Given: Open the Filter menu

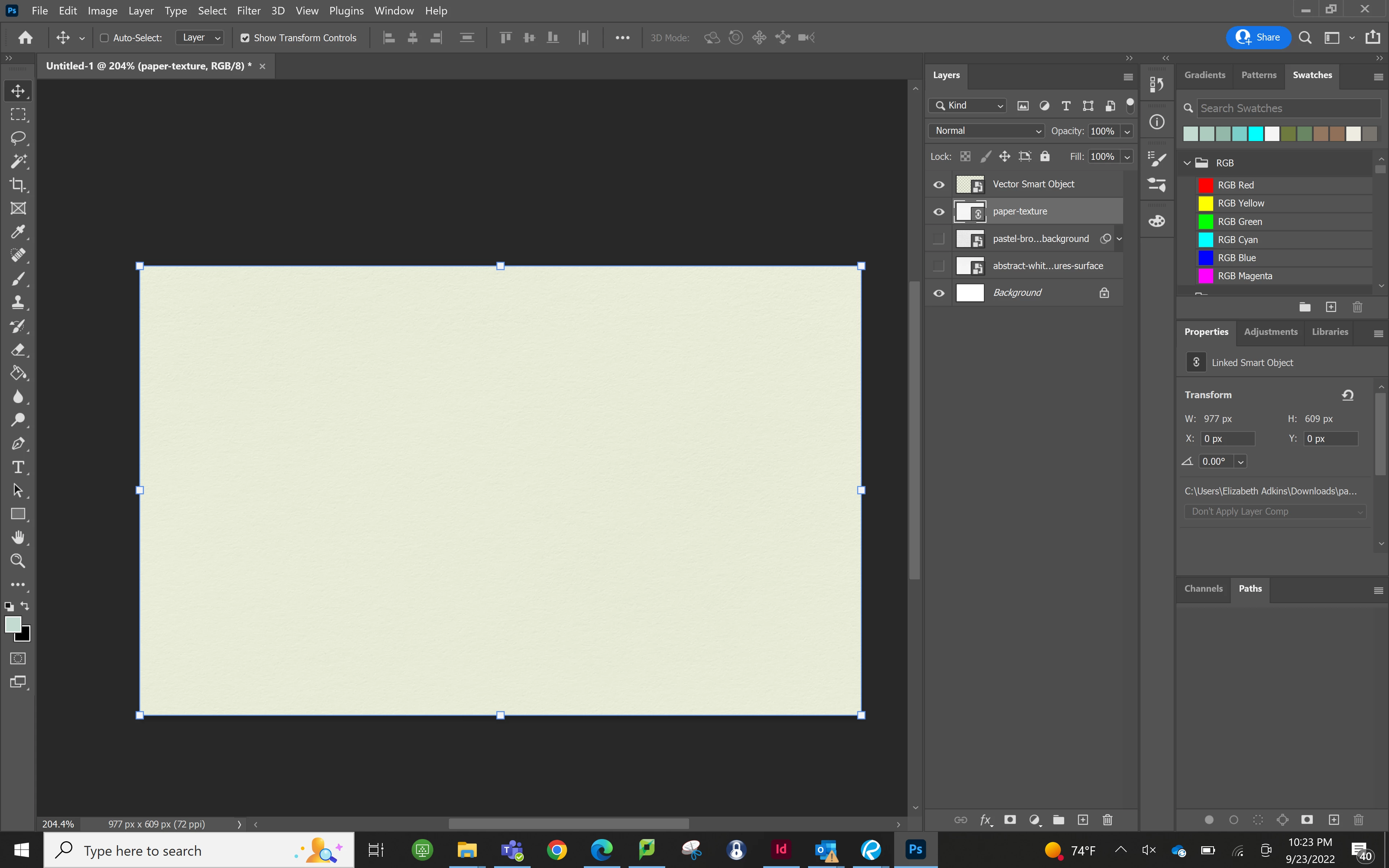Looking at the screenshot, I should (x=249, y=11).
